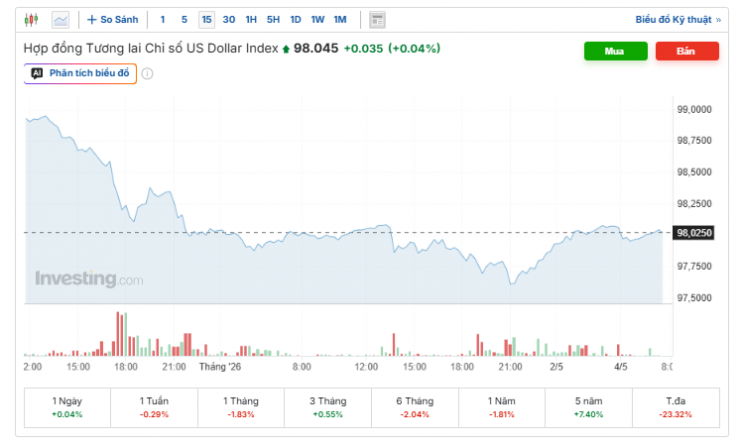The width and height of the screenshot is (740, 447).
Task: Select the 1 Tháng period
Action: tap(241, 407)
